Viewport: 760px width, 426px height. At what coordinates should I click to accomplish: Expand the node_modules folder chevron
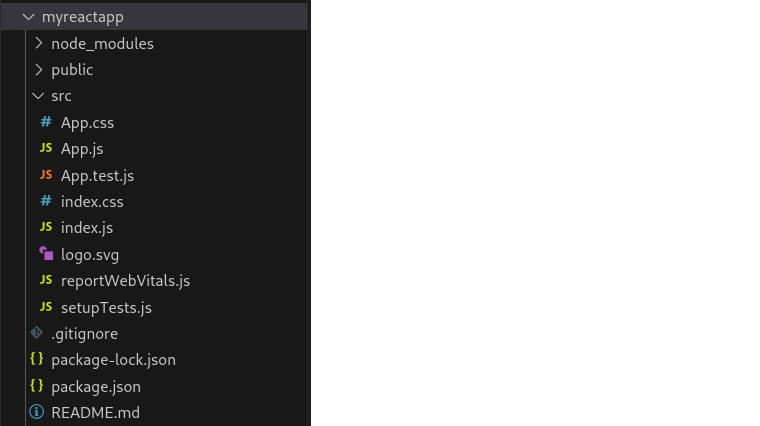point(38,43)
